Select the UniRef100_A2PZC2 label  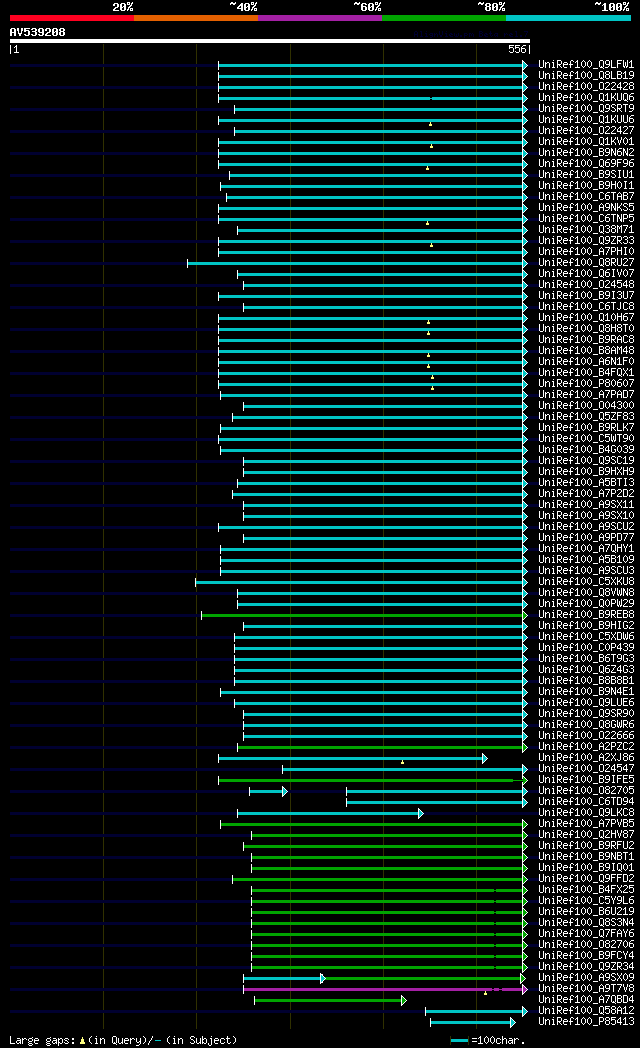[x=586, y=747]
